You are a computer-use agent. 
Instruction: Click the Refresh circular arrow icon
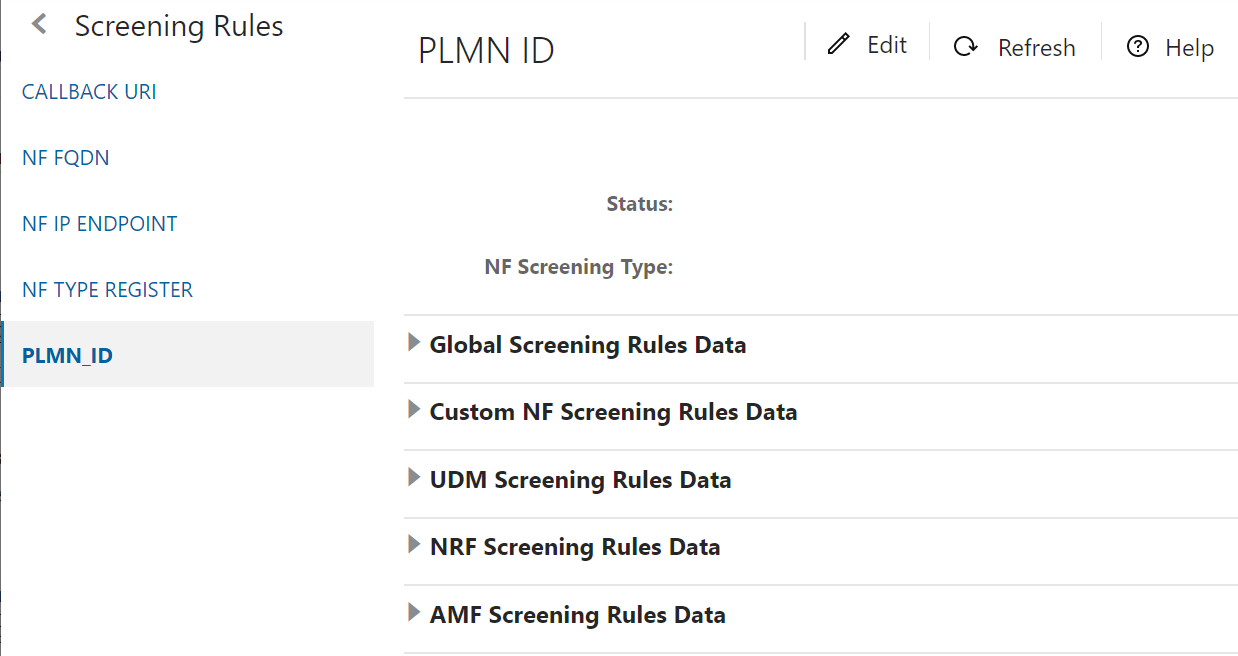pos(965,46)
